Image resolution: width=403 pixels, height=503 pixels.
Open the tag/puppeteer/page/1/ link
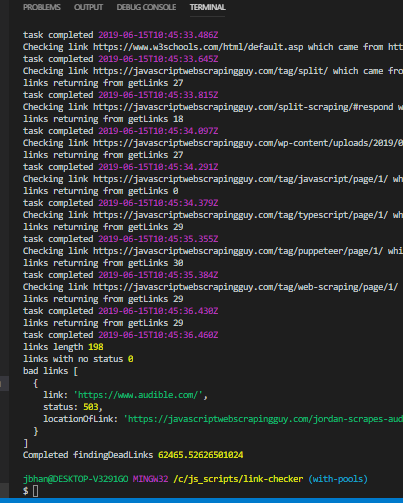click(238, 251)
